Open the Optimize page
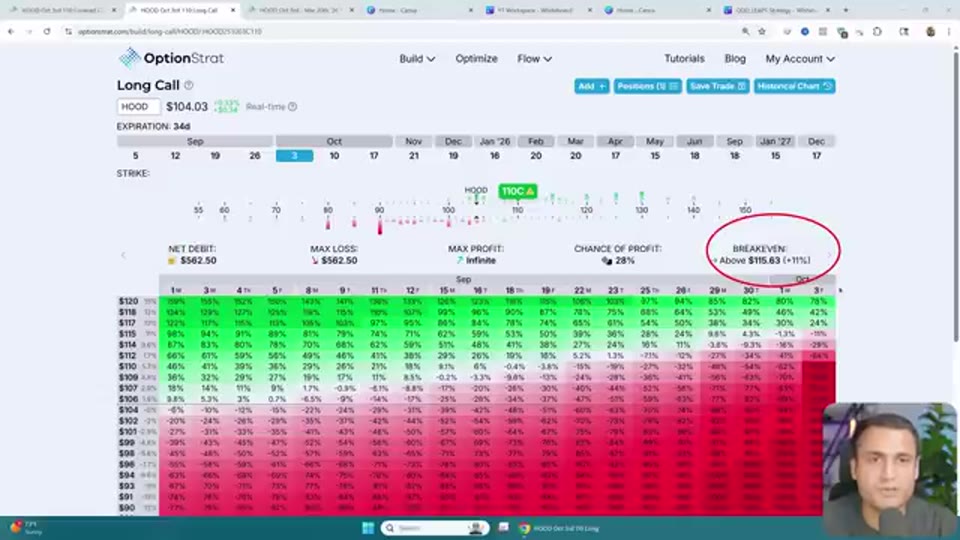This screenshot has width=960, height=540. [476, 59]
